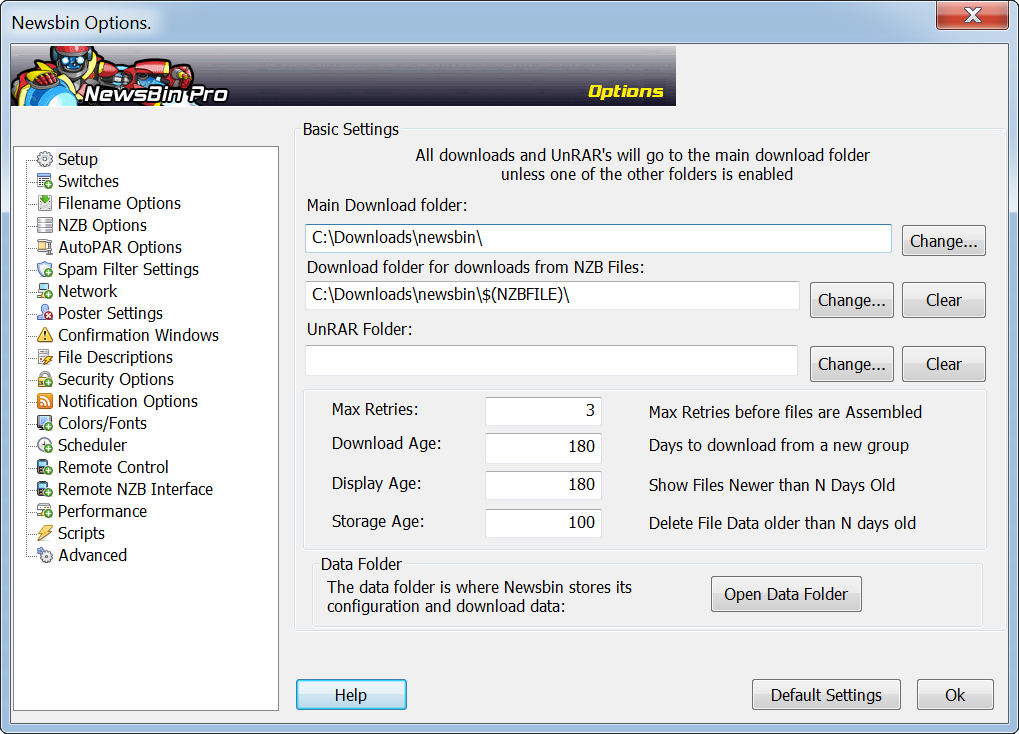
Task: Click the Scheduler clock icon
Action: click(45, 445)
